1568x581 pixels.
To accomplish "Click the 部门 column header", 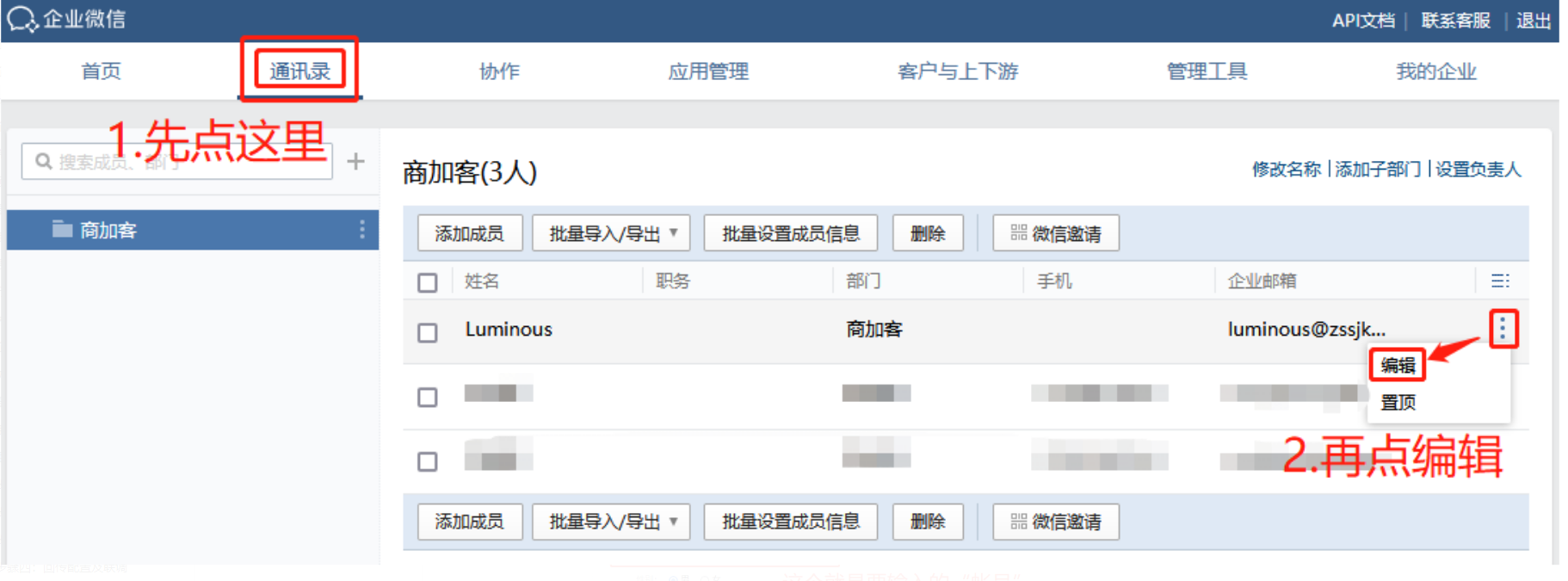I will tap(863, 281).
